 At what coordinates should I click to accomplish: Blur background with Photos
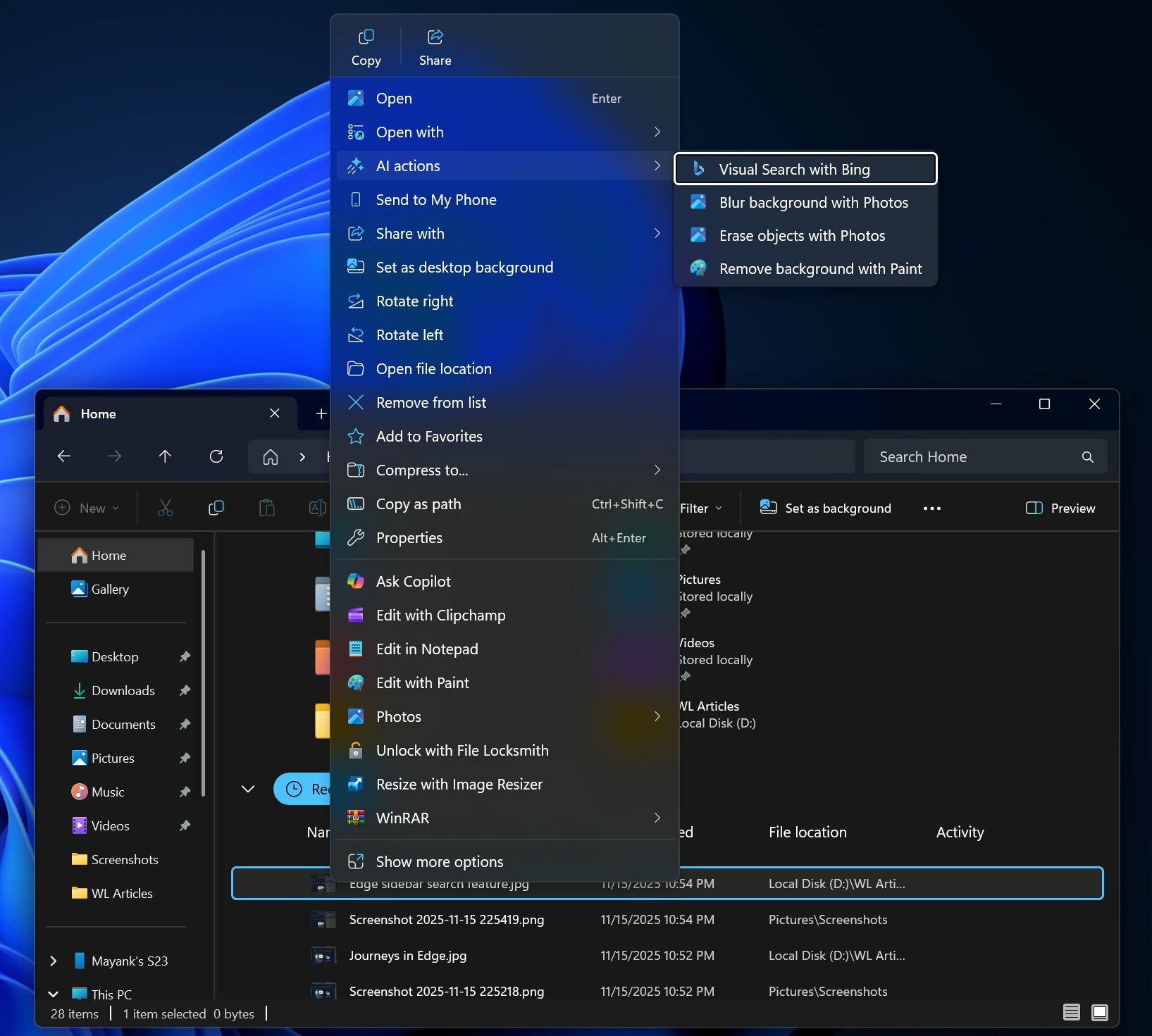[813, 202]
